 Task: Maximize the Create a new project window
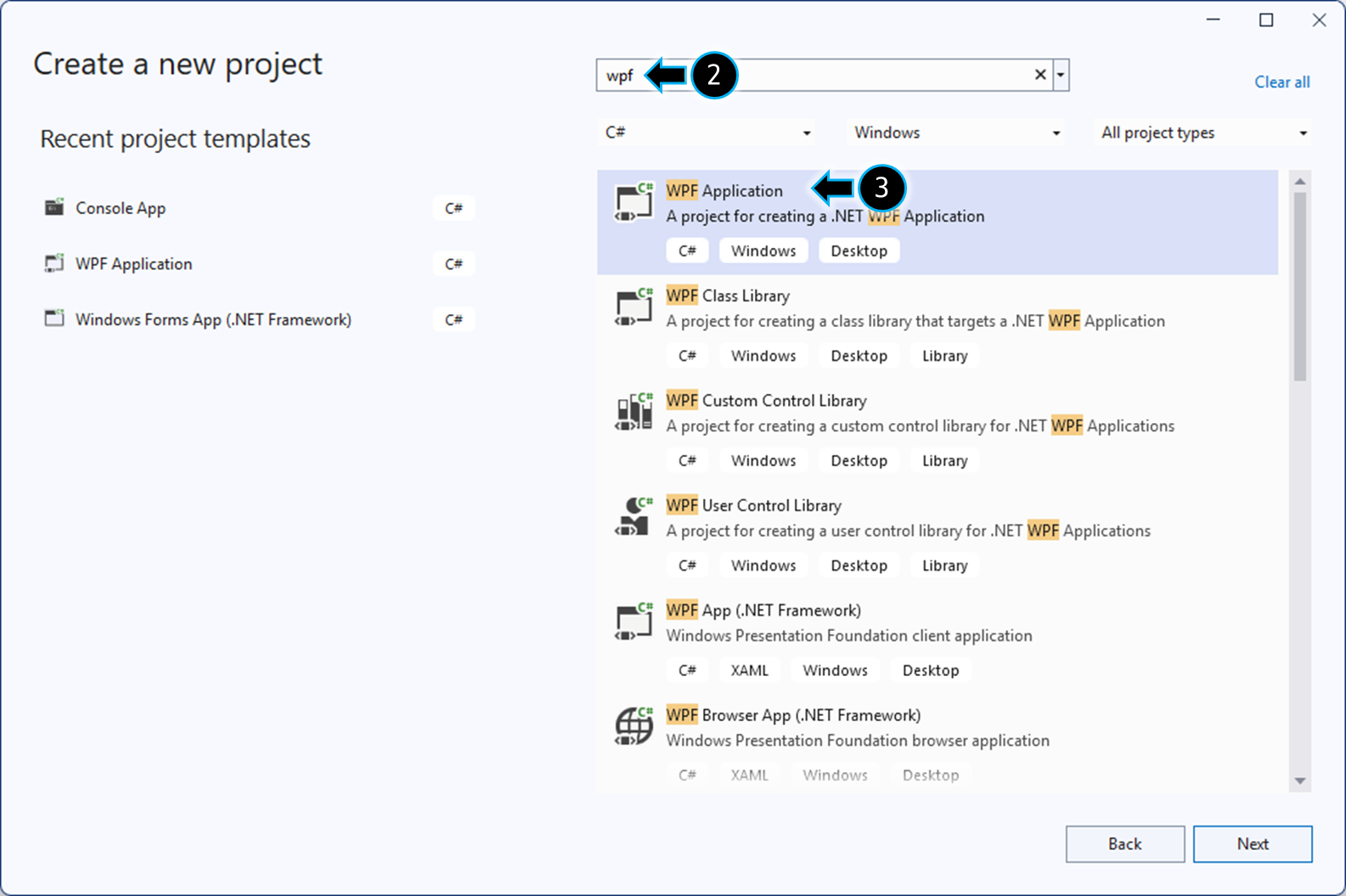pos(1266,20)
